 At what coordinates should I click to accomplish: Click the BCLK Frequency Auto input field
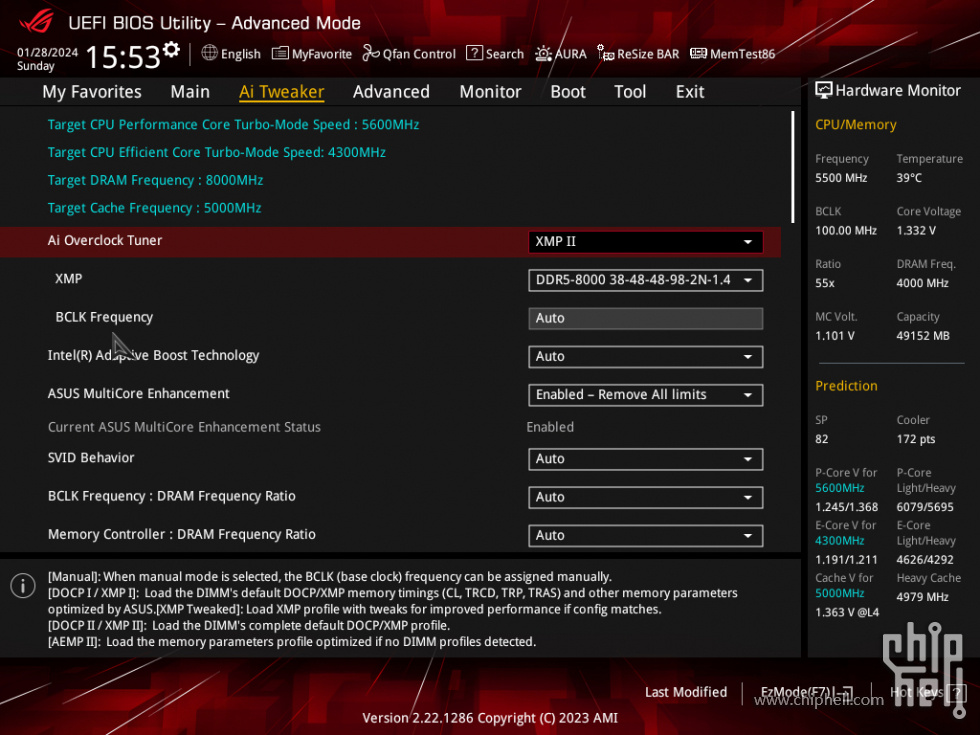[x=645, y=318]
